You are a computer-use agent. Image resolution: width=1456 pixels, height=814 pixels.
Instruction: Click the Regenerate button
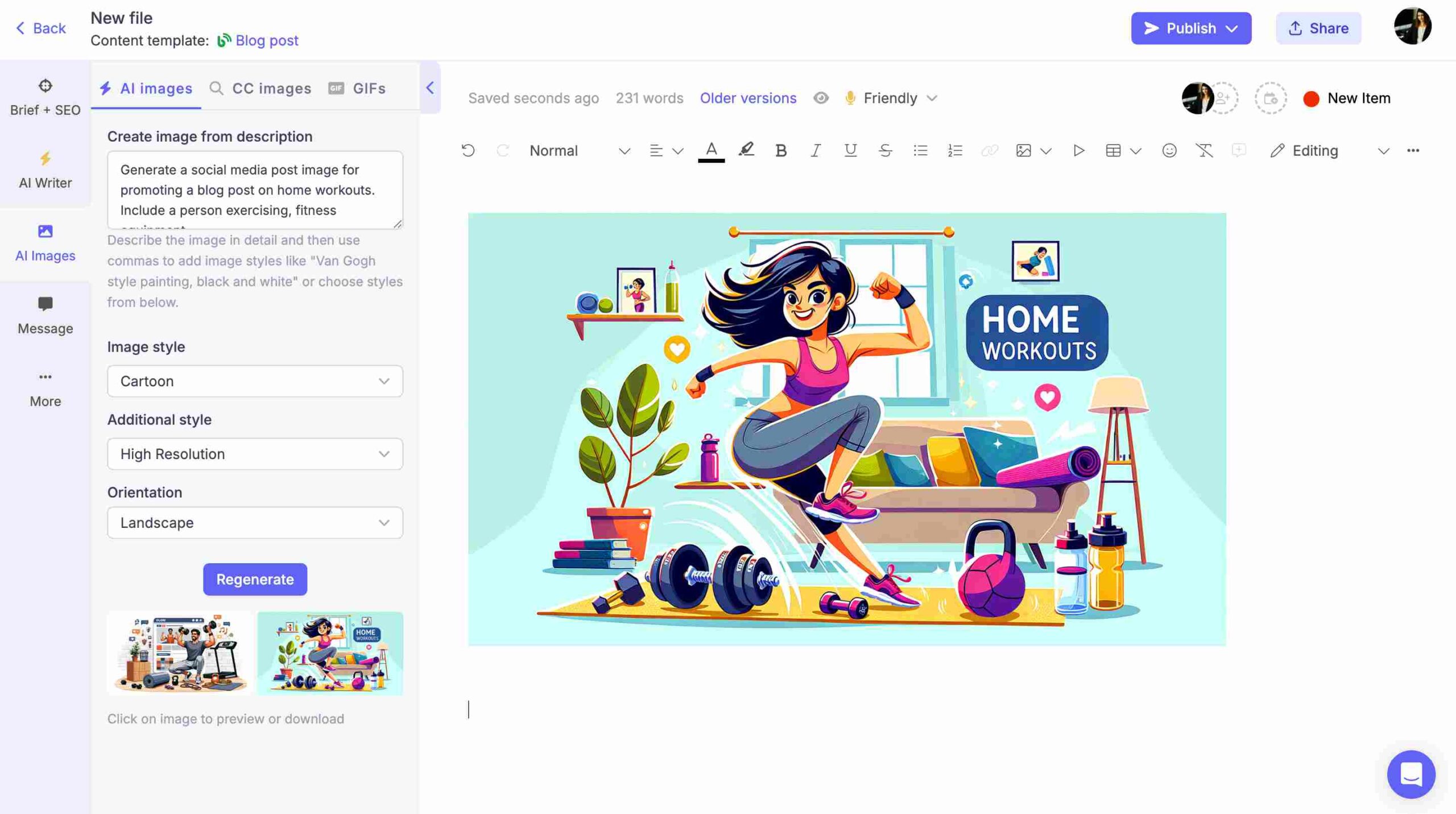[x=254, y=579]
